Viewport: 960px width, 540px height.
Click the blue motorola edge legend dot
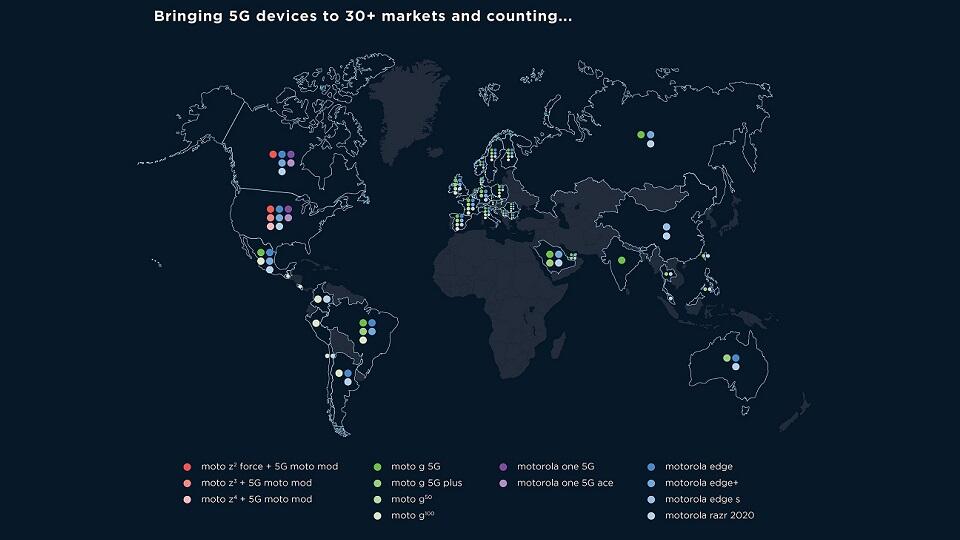(651, 466)
